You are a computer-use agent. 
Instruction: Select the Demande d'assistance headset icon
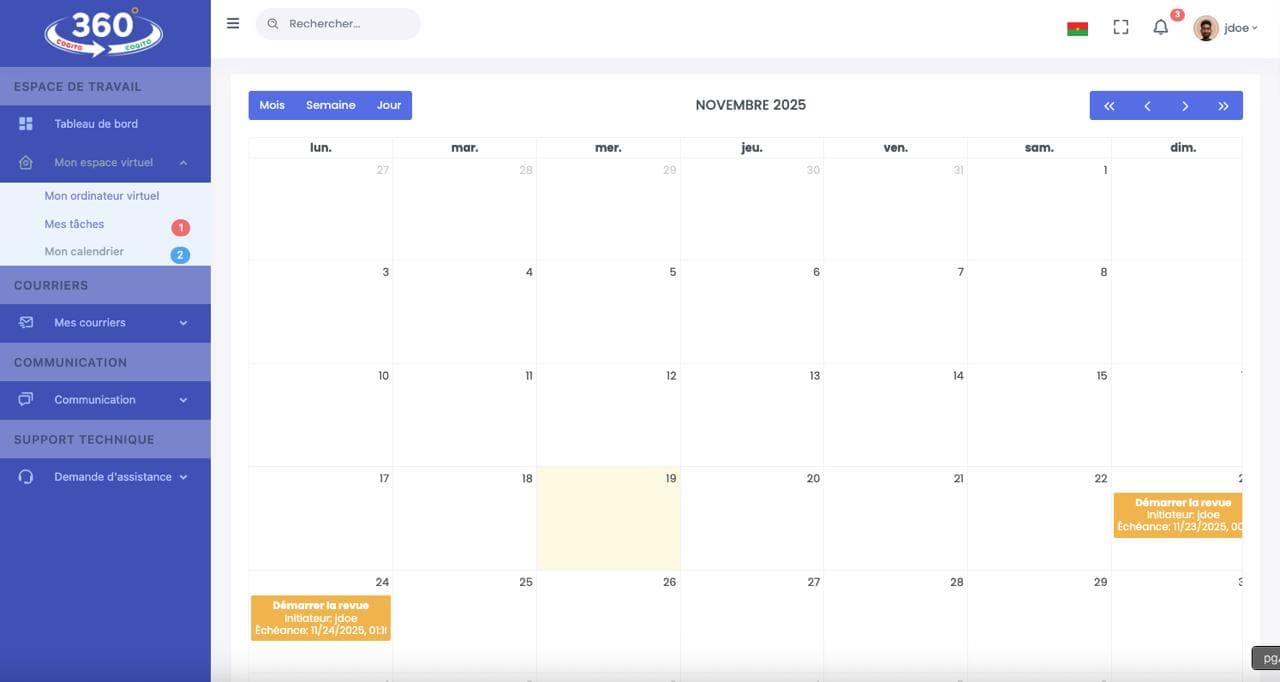[x=21, y=476]
